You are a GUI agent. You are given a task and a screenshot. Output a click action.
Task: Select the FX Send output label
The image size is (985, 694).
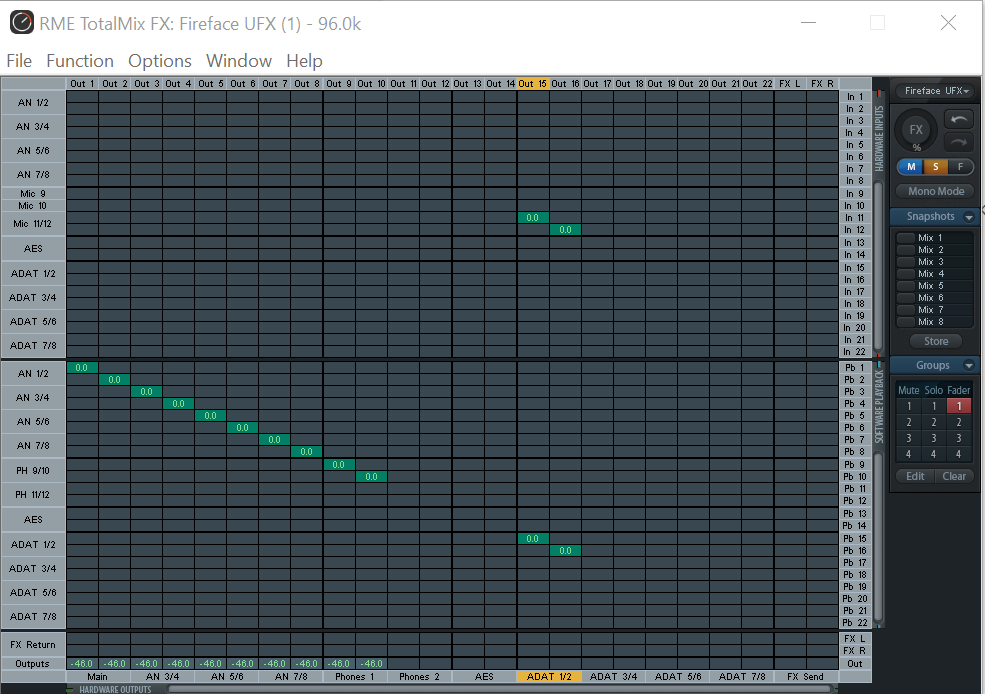(805, 676)
